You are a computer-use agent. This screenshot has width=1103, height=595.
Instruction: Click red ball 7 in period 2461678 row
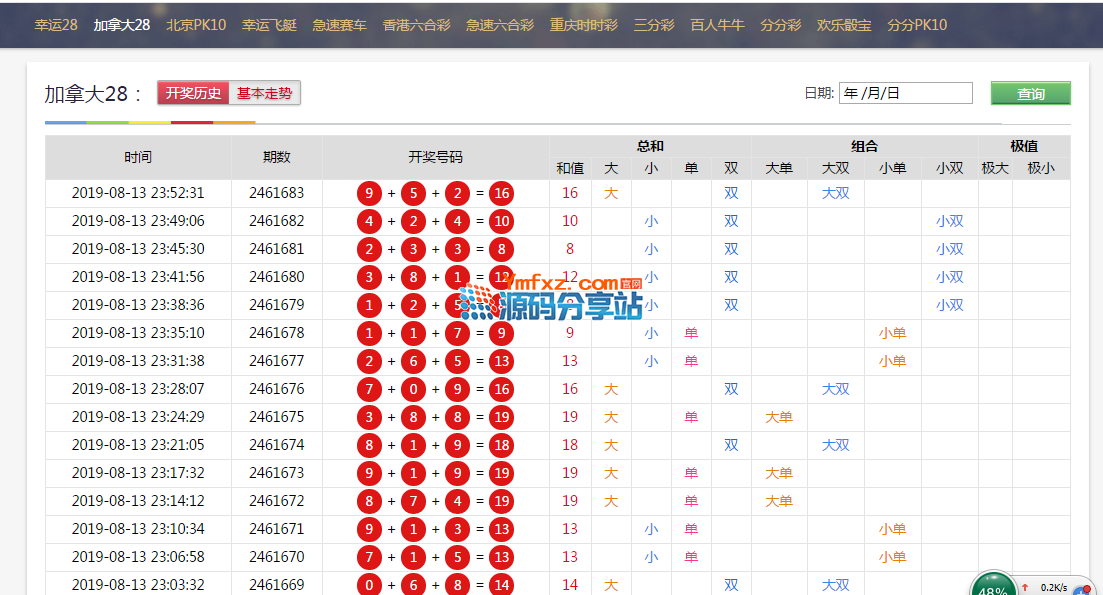[457, 334]
